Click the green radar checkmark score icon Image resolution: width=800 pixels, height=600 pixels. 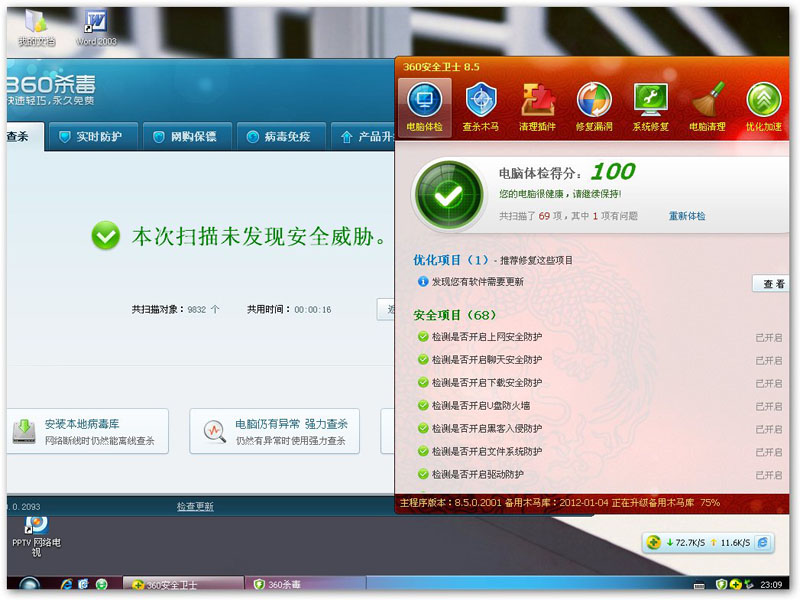point(448,194)
